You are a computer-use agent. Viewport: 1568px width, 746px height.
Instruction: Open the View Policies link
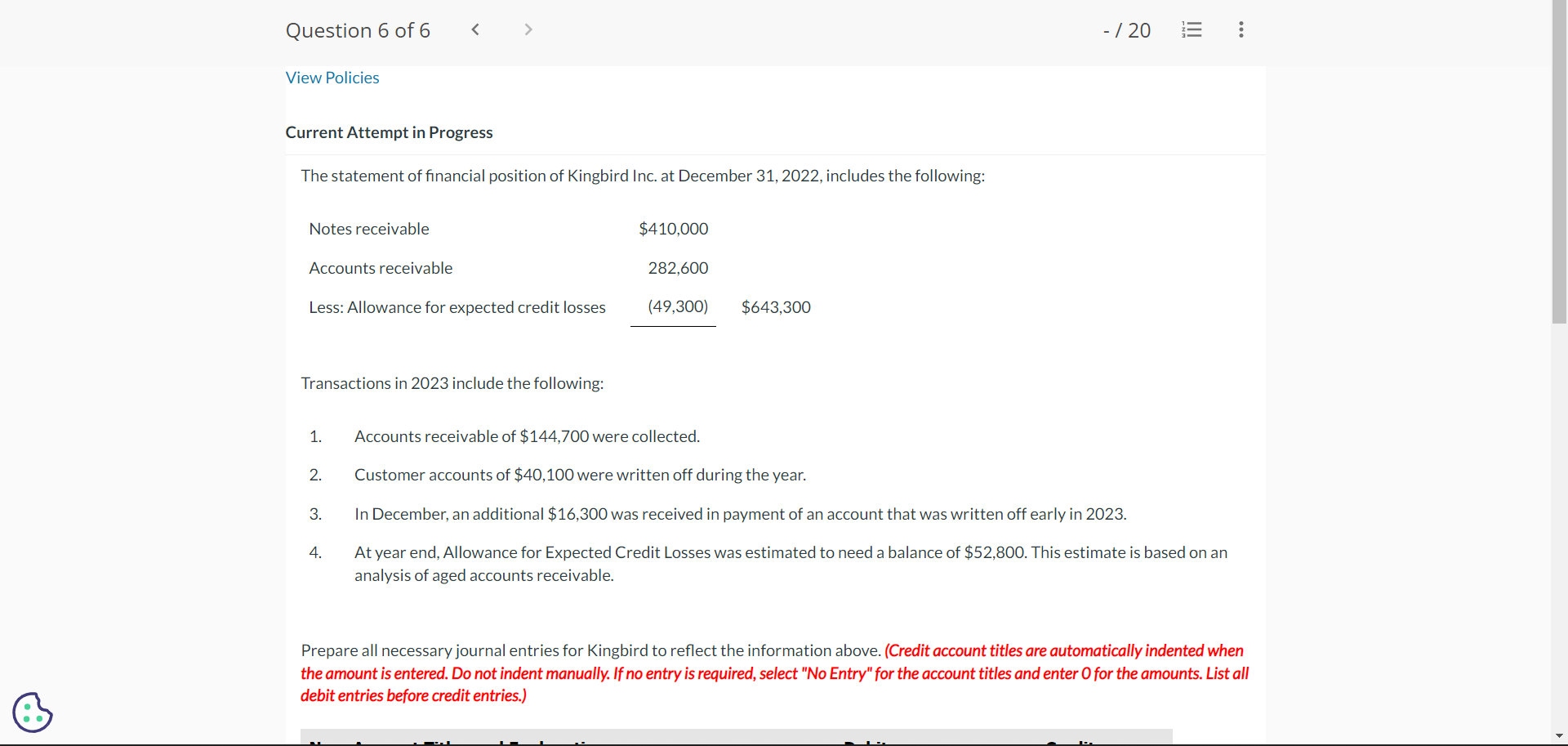coord(332,78)
